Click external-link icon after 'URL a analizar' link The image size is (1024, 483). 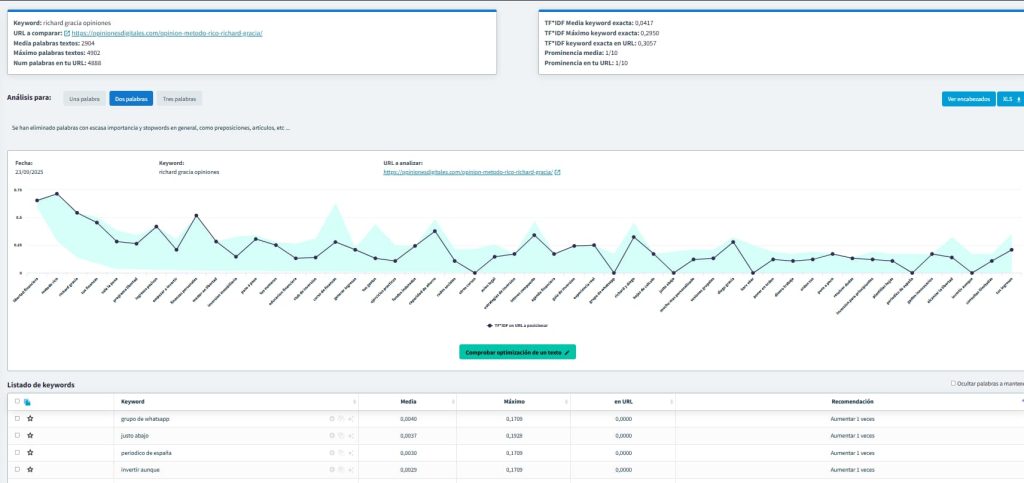coord(557,172)
